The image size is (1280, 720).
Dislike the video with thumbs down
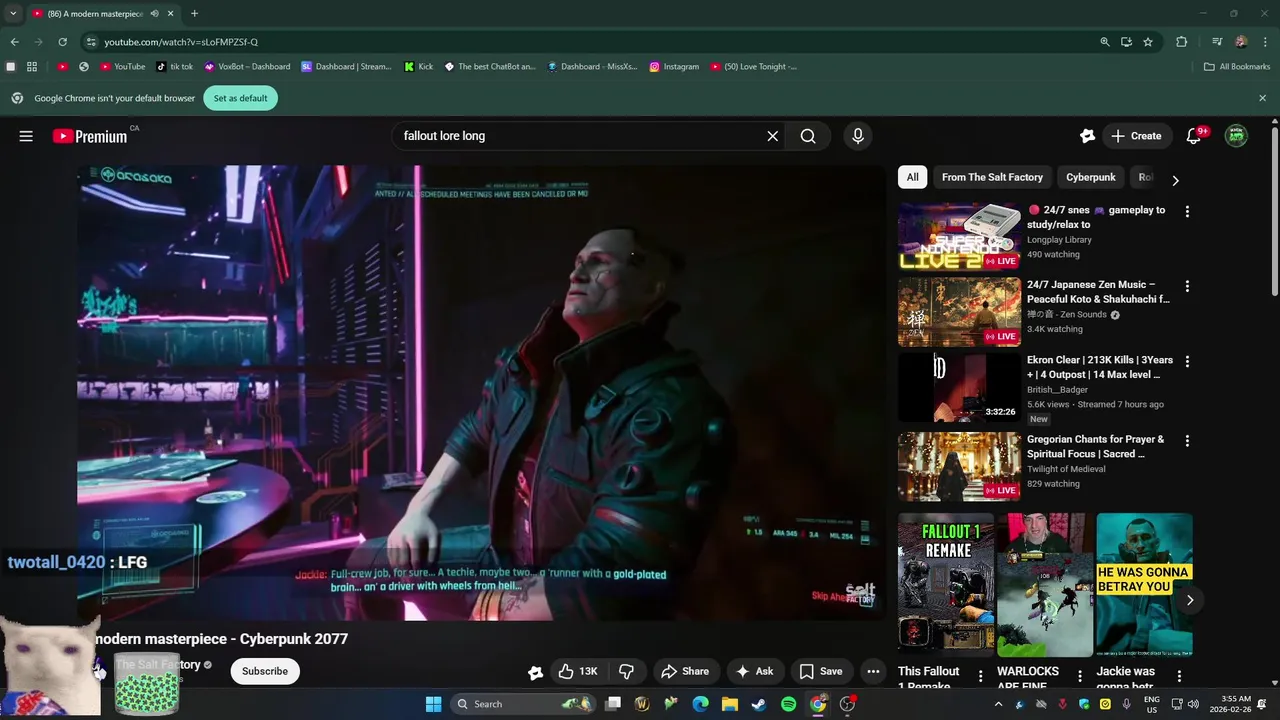click(x=627, y=671)
